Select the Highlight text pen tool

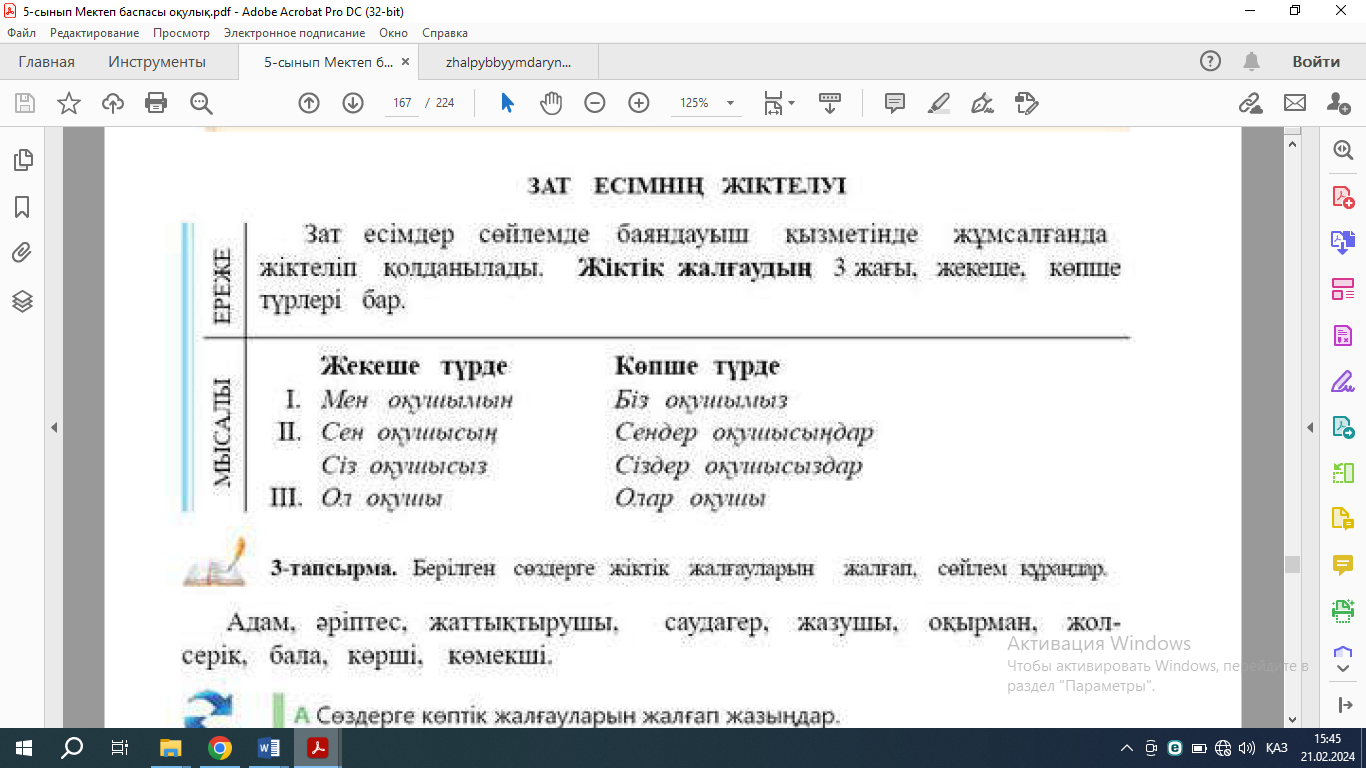coord(939,103)
